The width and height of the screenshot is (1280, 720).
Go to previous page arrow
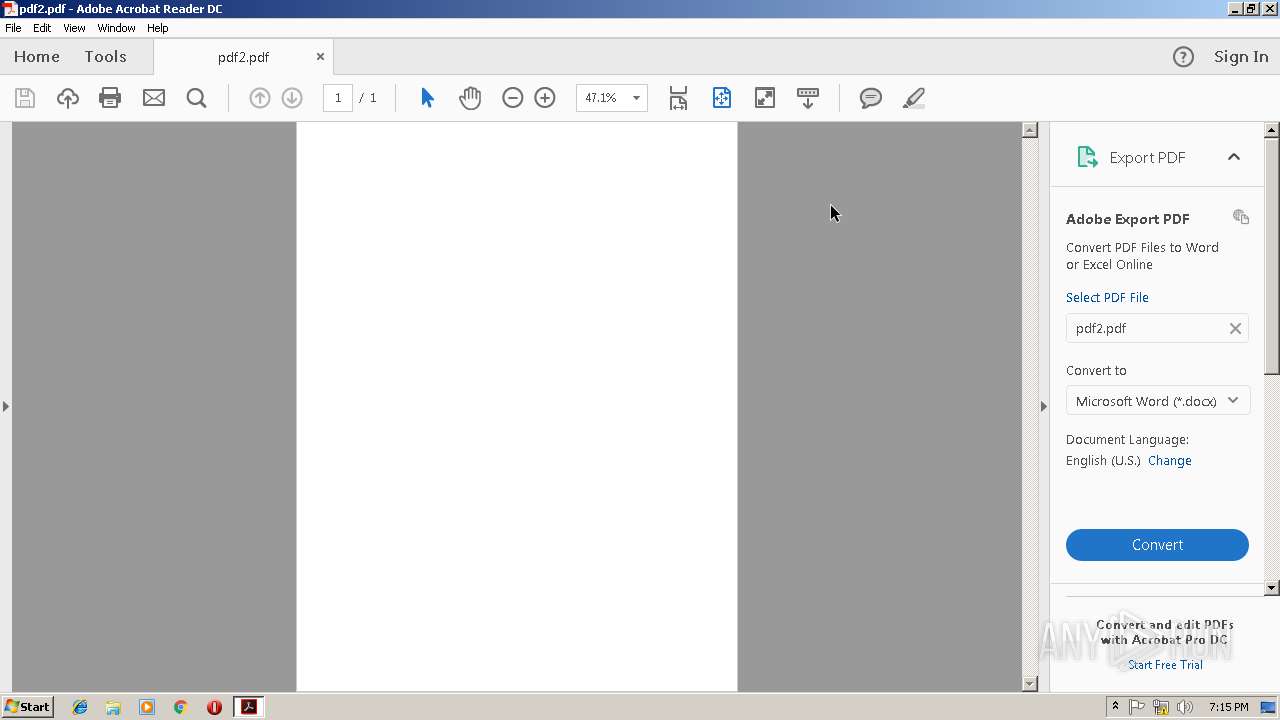[x=260, y=98]
